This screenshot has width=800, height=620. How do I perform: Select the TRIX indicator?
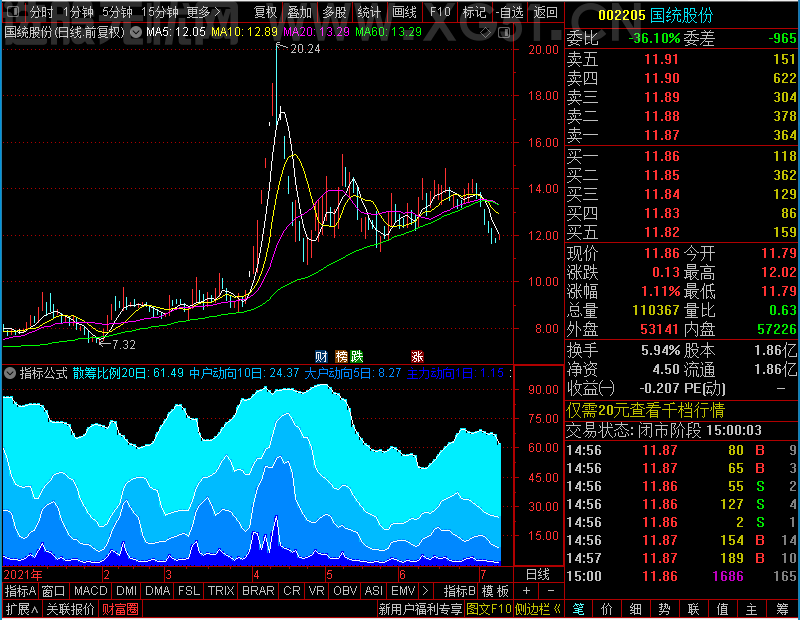pos(221,591)
